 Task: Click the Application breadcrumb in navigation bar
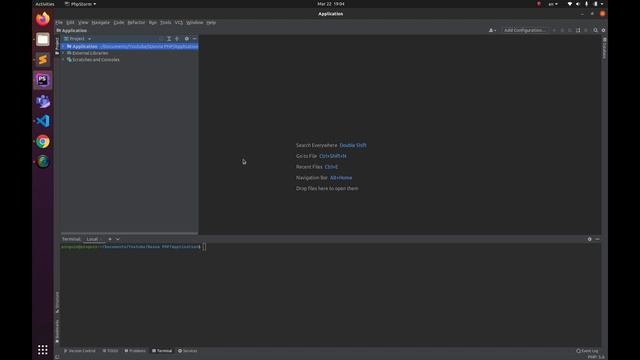click(72, 31)
